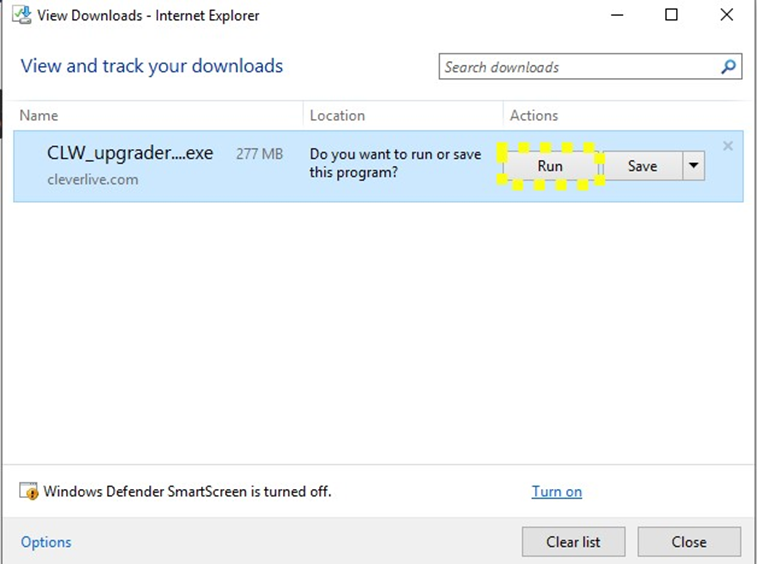Click the View Downloads title bar icon

22,15
